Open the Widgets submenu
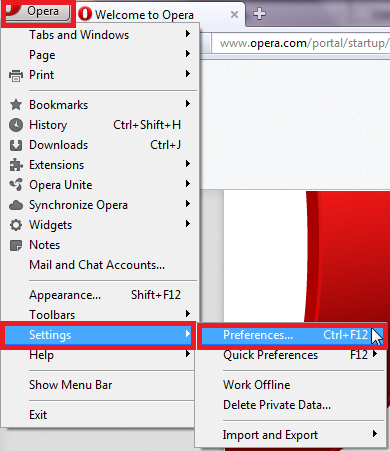This screenshot has width=390, height=451. click(x=100, y=225)
